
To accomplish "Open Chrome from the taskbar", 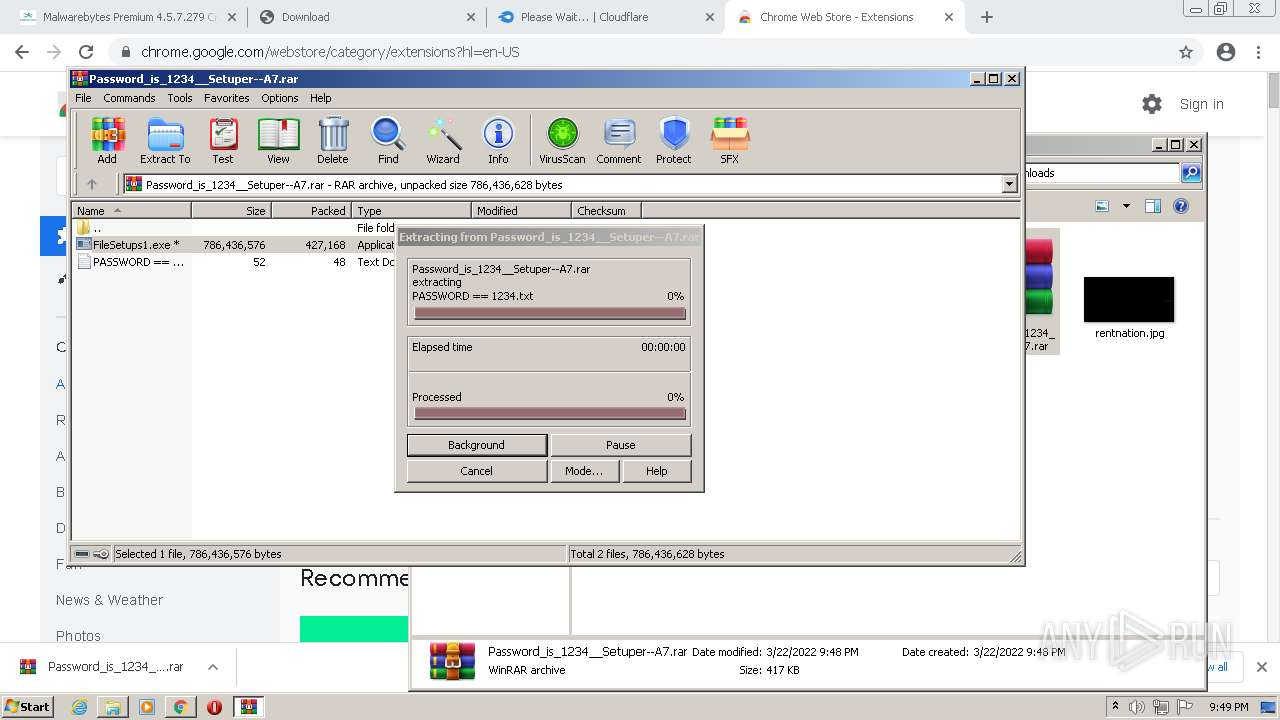I will [x=180, y=707].
